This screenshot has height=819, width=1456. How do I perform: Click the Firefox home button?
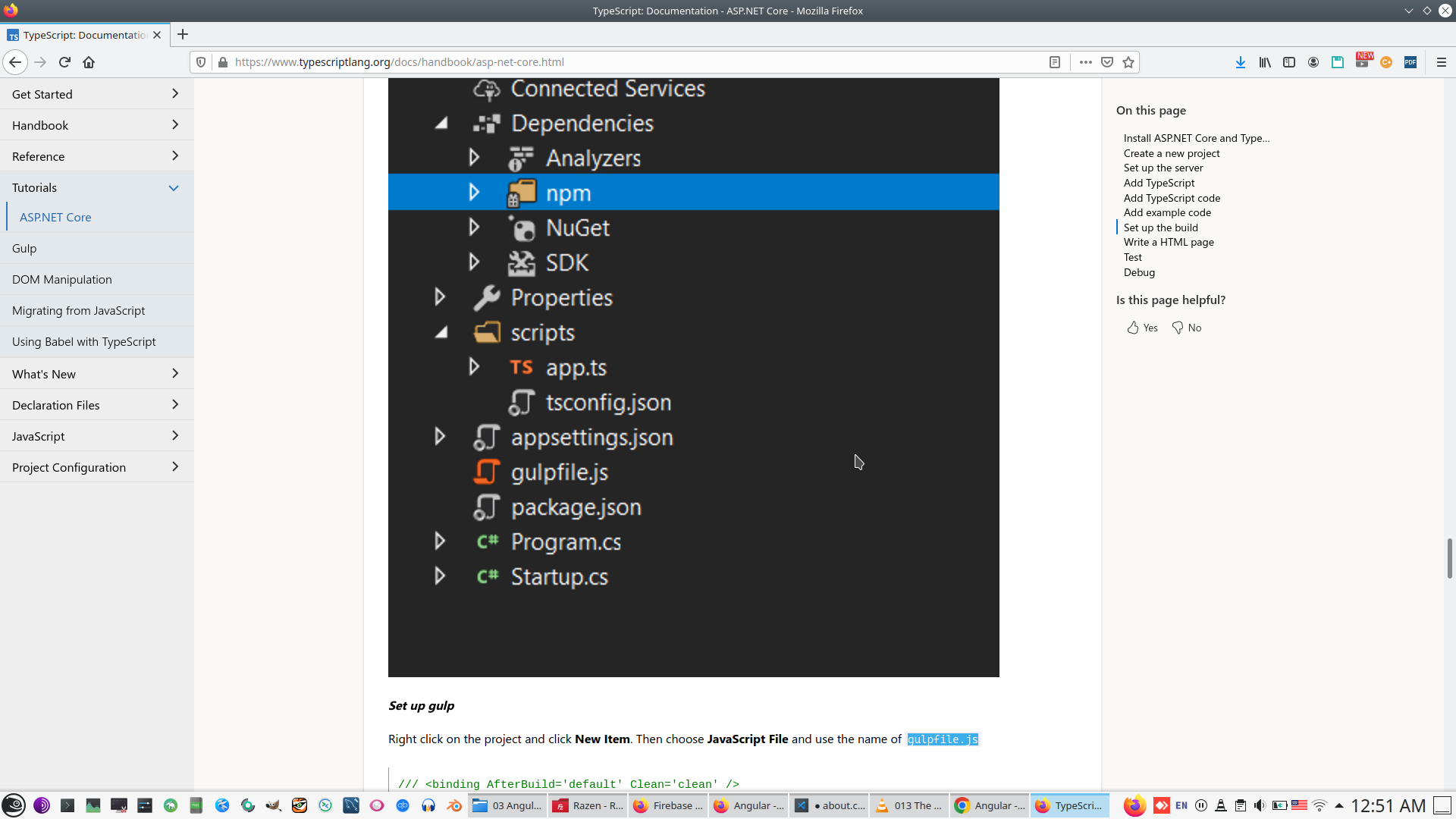89,62
